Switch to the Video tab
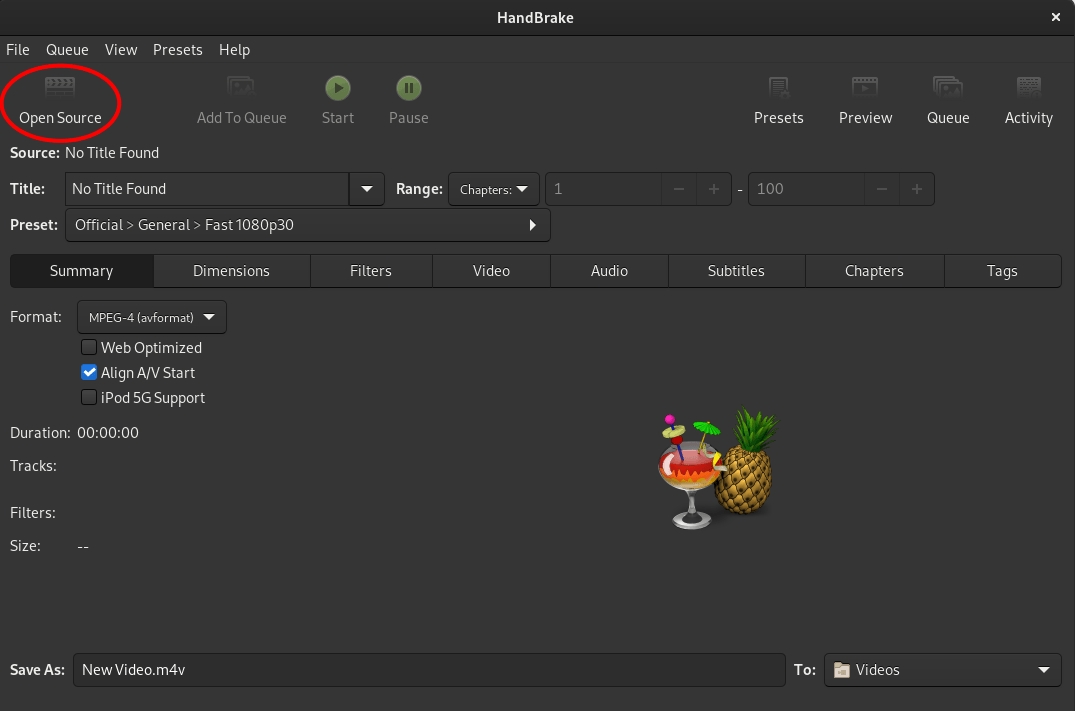The height and width of the screenshot is (711, 1075). [x=491, y=270]
